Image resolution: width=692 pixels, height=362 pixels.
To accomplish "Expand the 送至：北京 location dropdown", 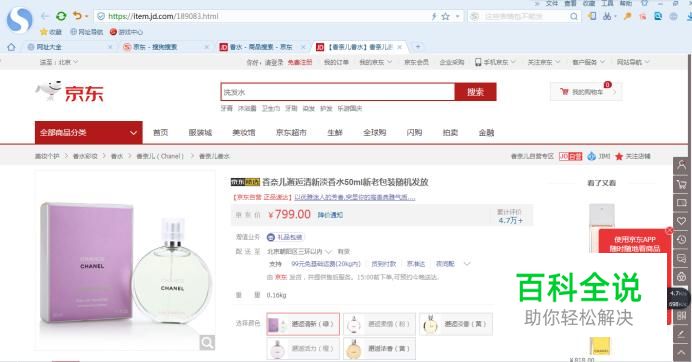I will [59, 62].
